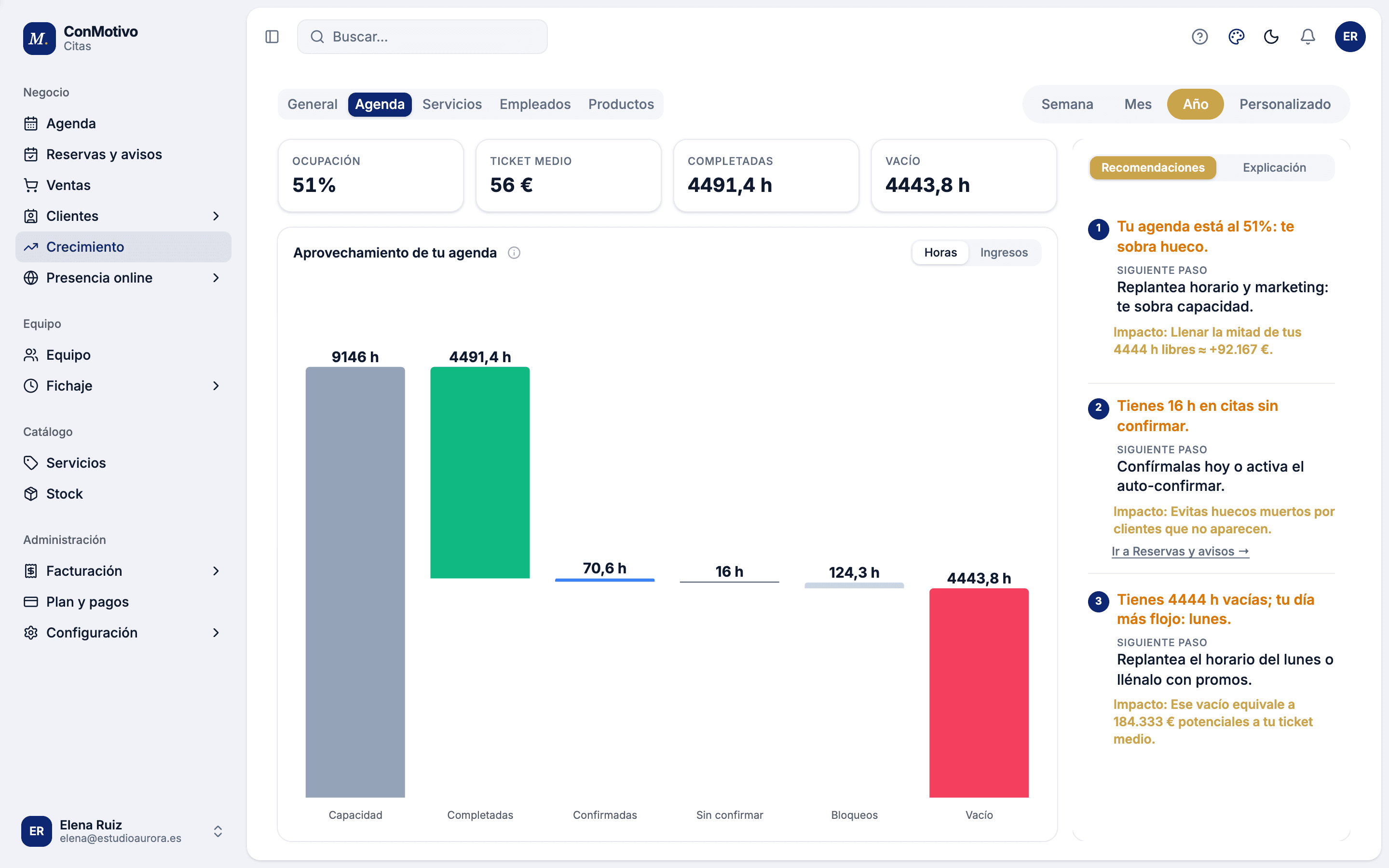Image resolution: width=1389 pixels, height=868 pixels.
Task: Switch to the General tab
Action: (x=312, y=104)
